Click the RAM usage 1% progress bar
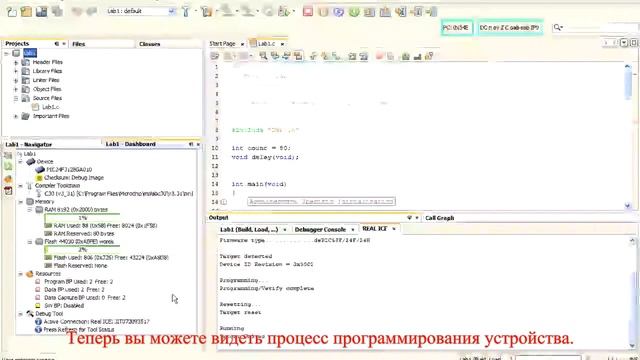This screenshot has height=360, width=640. coord(82,218)
